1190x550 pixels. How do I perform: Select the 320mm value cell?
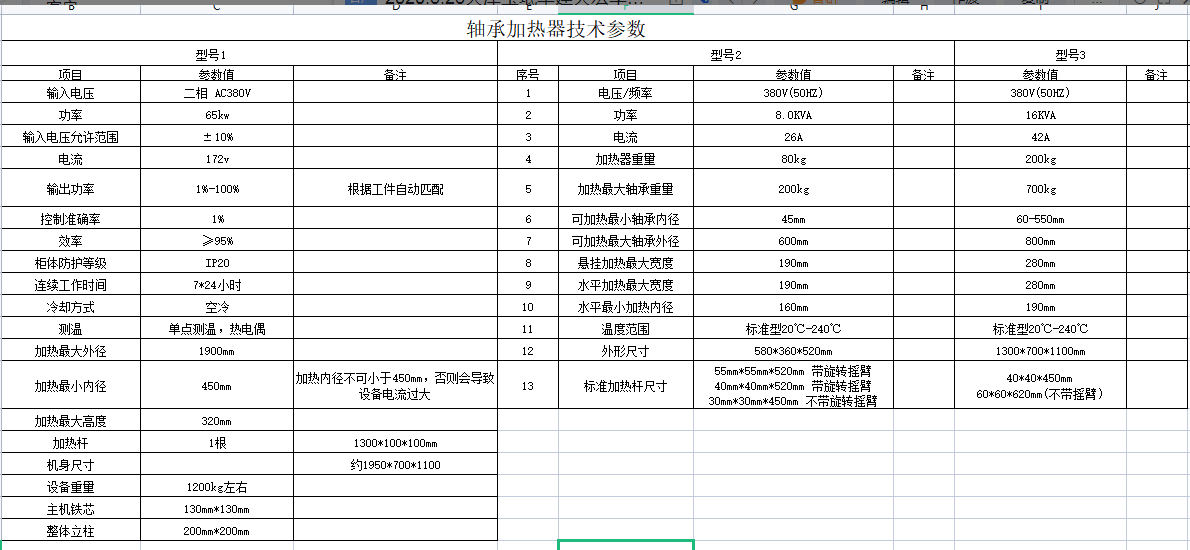pos(217,421)
